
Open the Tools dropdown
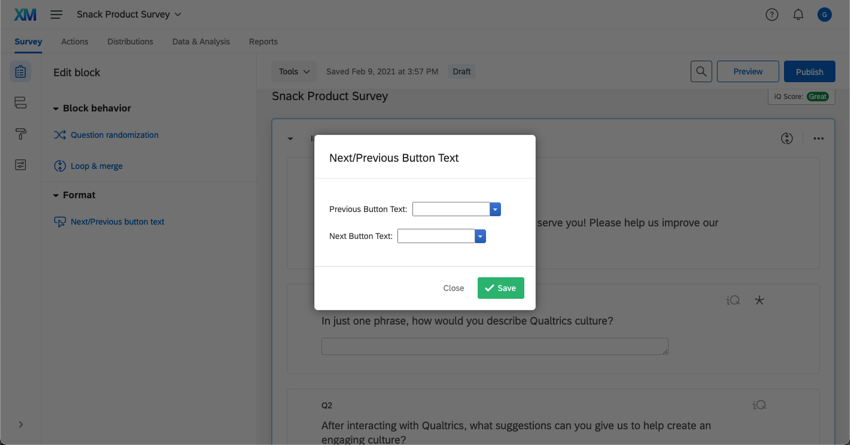294,72
